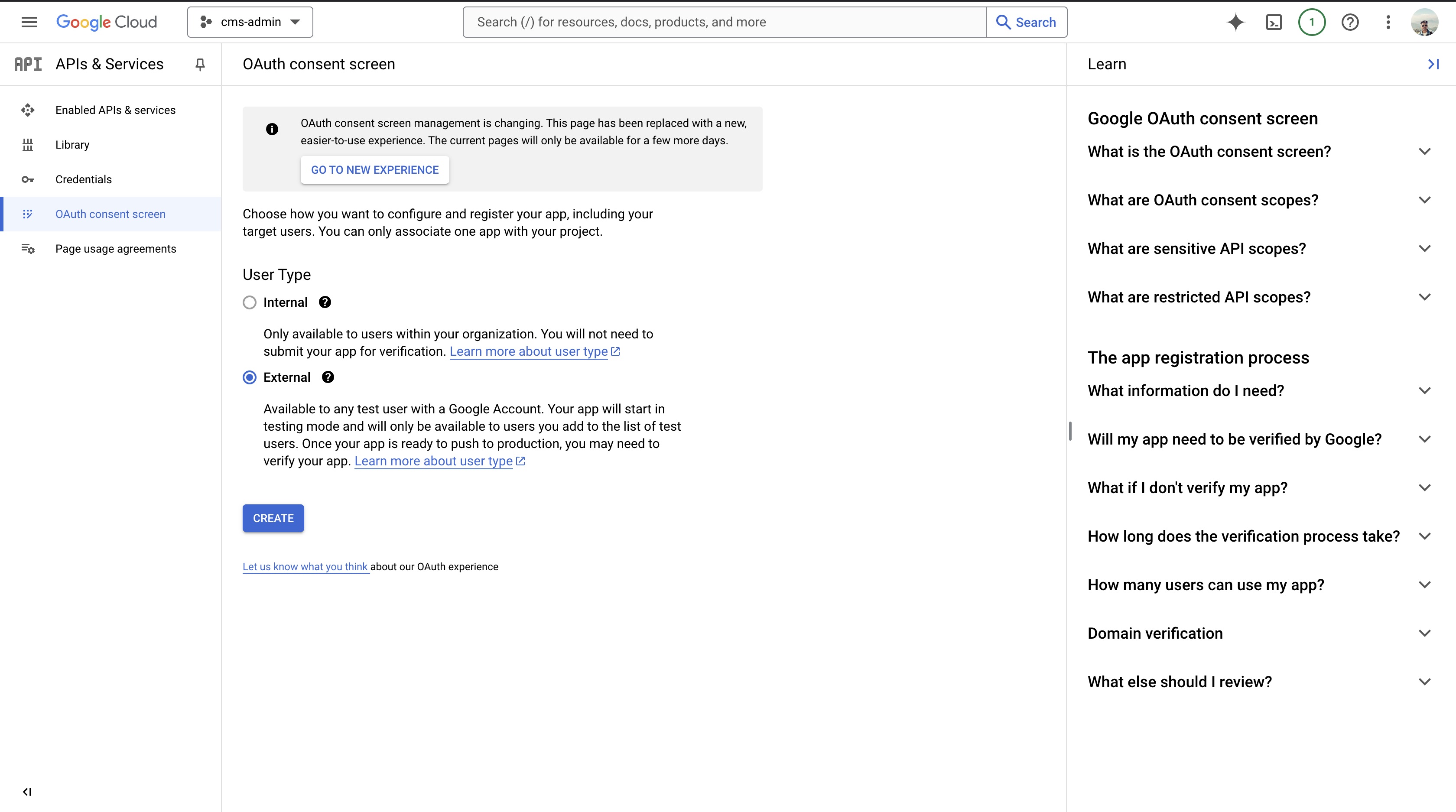Activate Cloud Shell terminal

[1274, 22]
